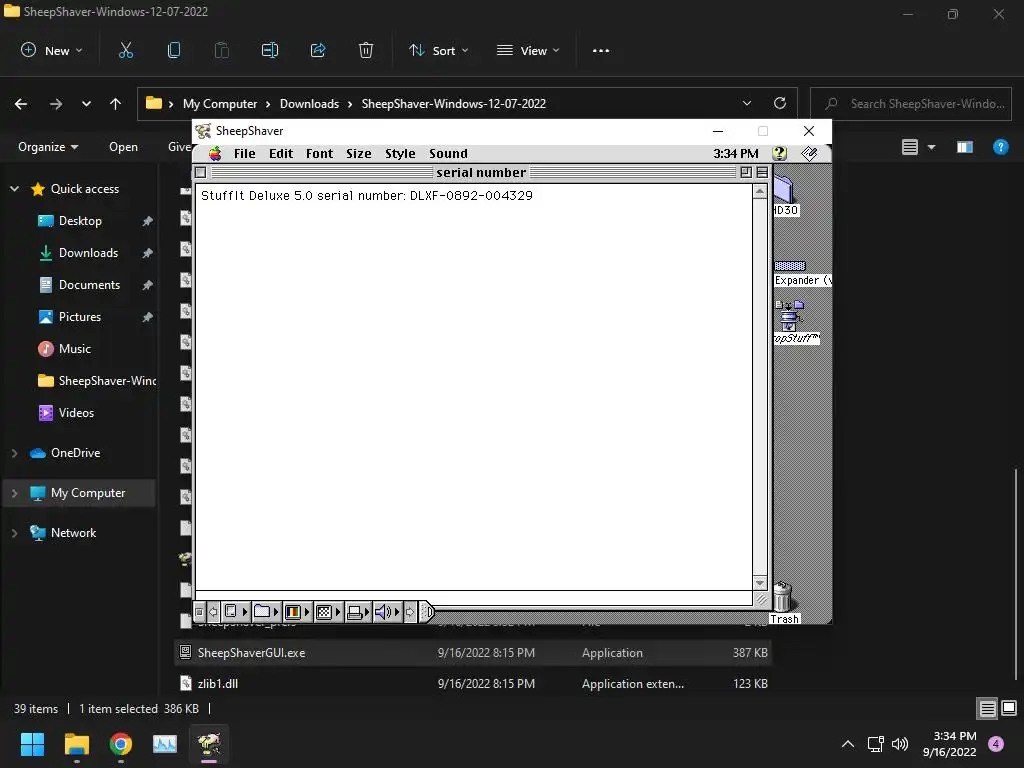1024x768 pixels.
Task: Go back in Explorer navigation
Action: point(21,103)
